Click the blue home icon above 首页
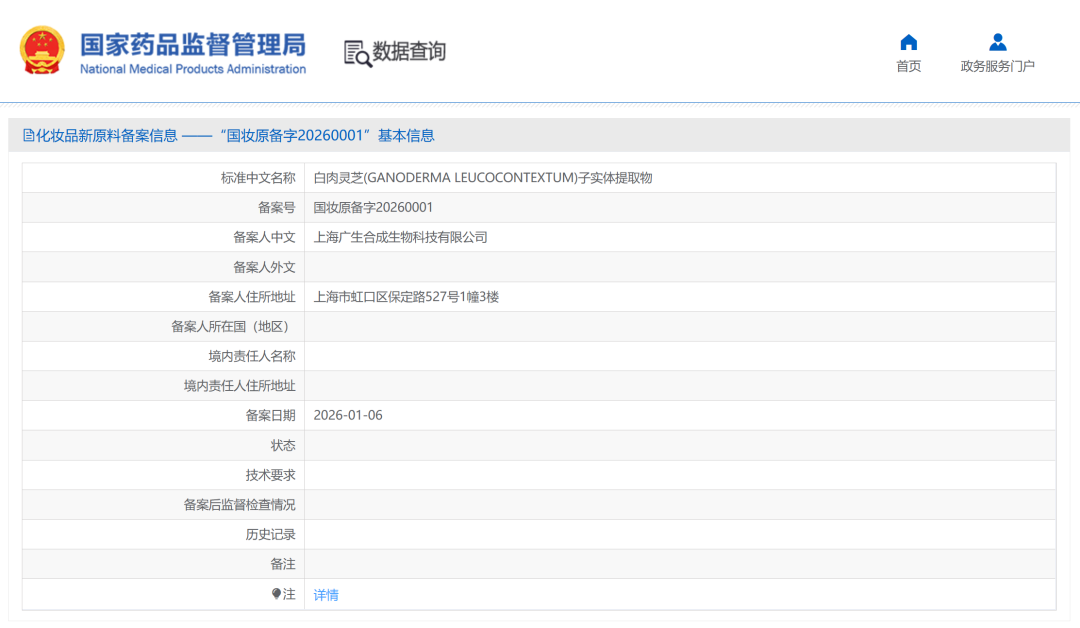Viewport: 1080px width, 628px height. point(908,41)
